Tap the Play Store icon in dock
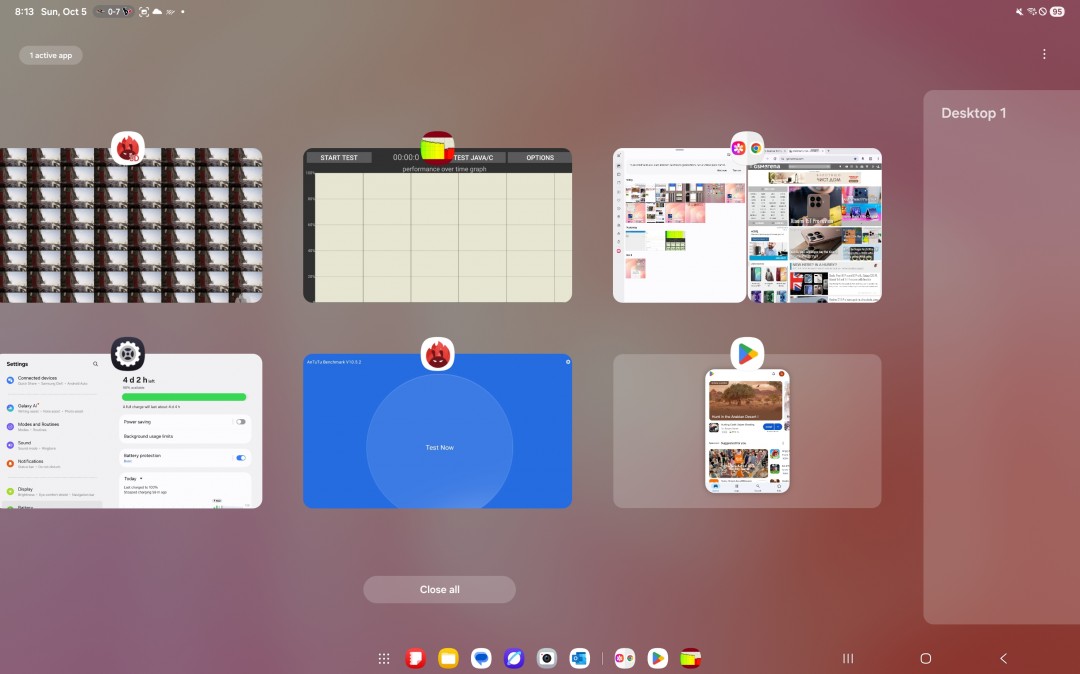This screenshot has height=674, width=1080. [x=657, y=658]
